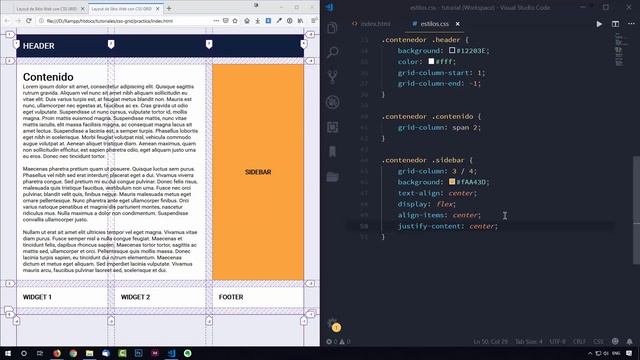Click SIDEBAR text in the orange panel
Viewport: 640px width, 360px height.
258,172
